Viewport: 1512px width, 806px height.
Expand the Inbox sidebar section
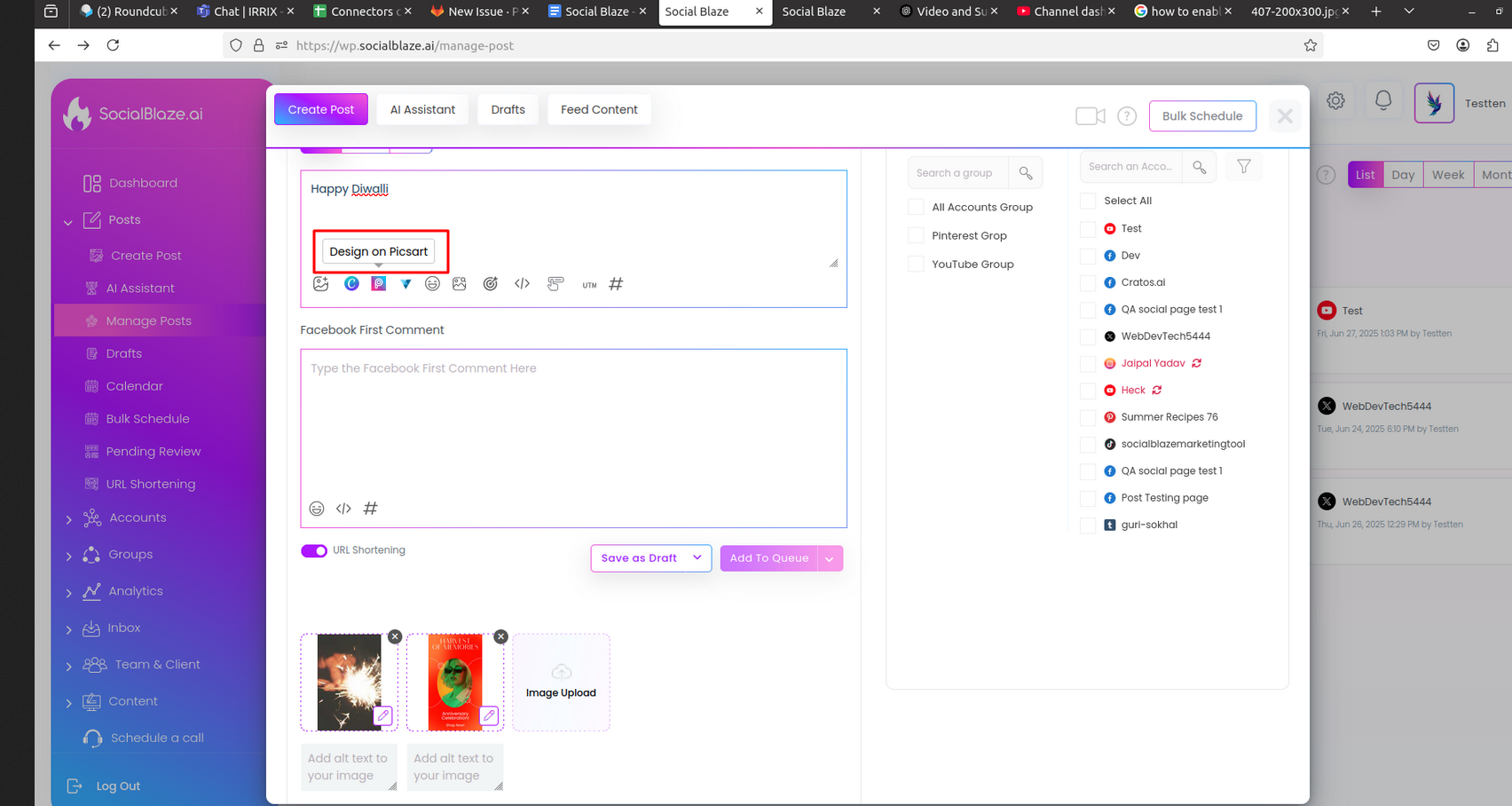(x=68, y=629)
